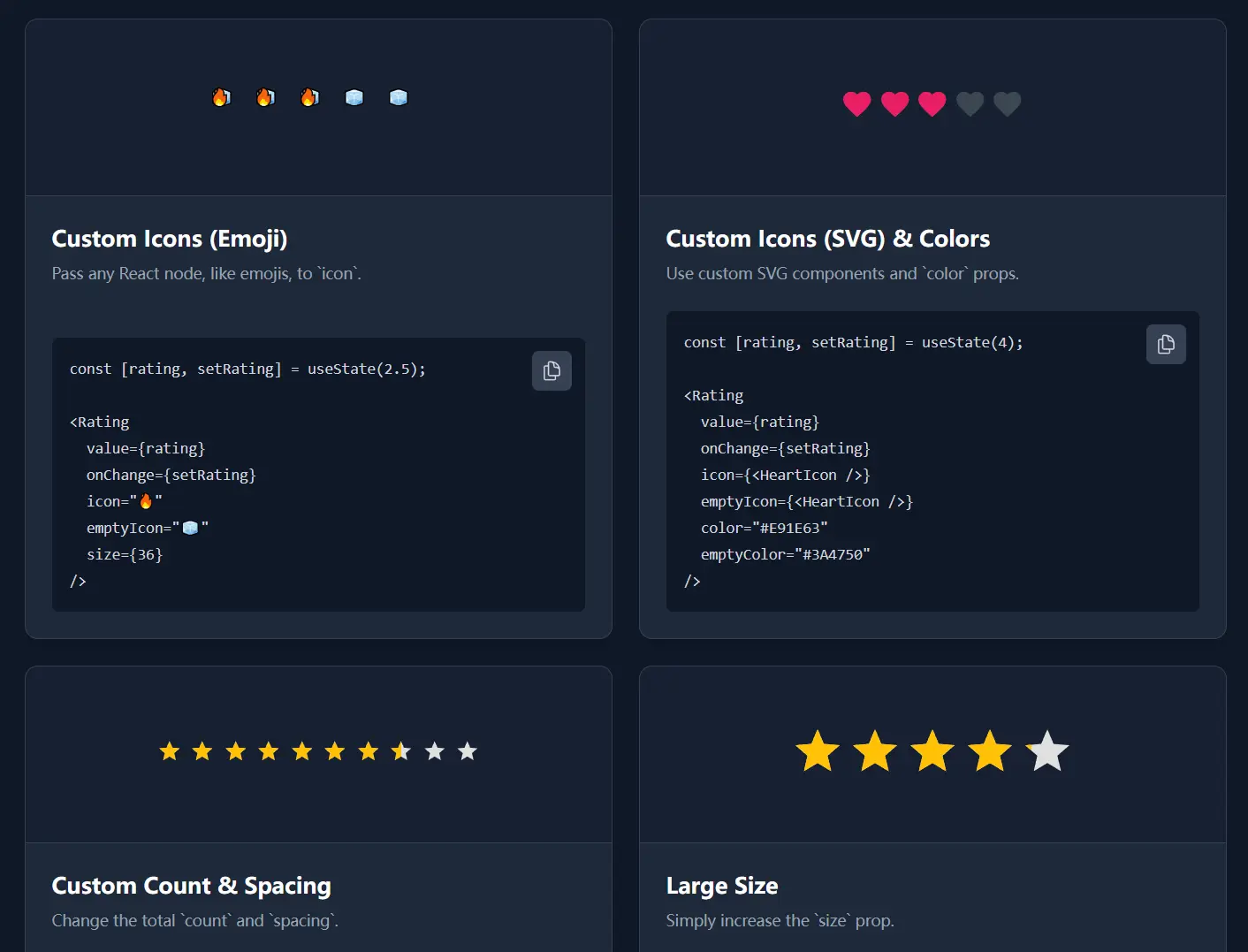This screenshot has width=1248, height=952.
Task: Click the first large yellow star
Action: tap(818, 751)
